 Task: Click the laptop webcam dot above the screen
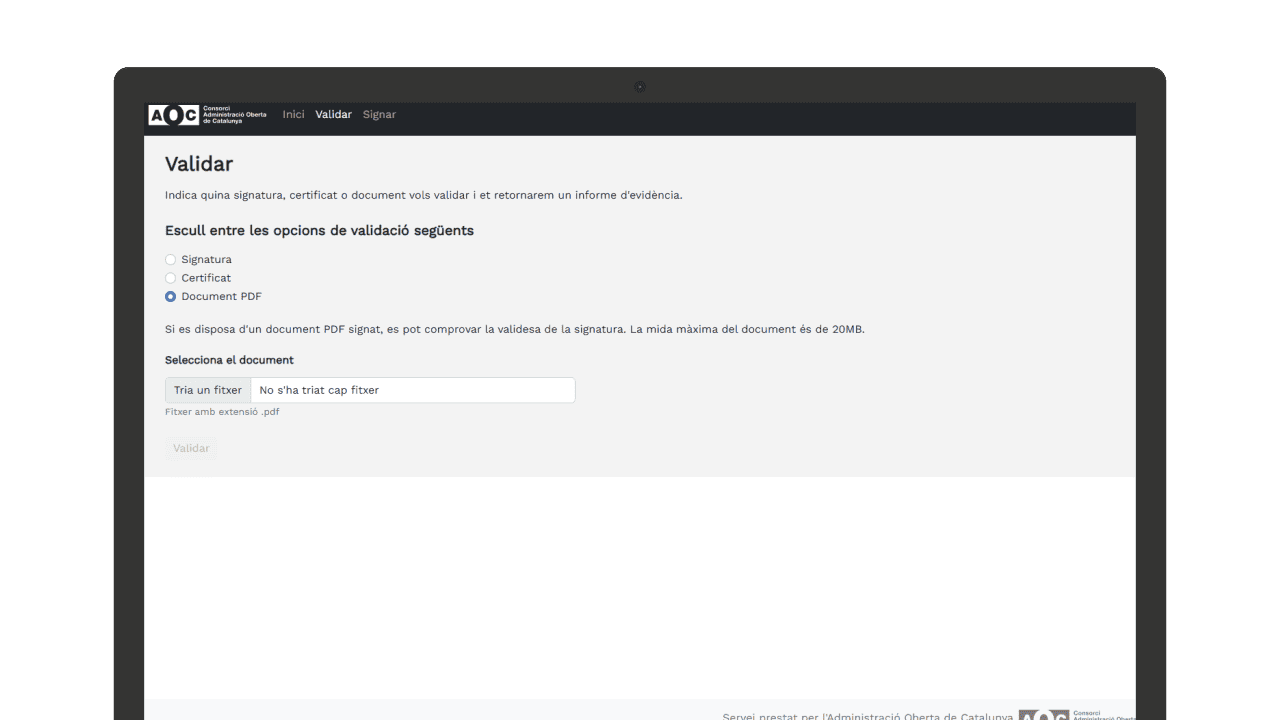(640, 87)
